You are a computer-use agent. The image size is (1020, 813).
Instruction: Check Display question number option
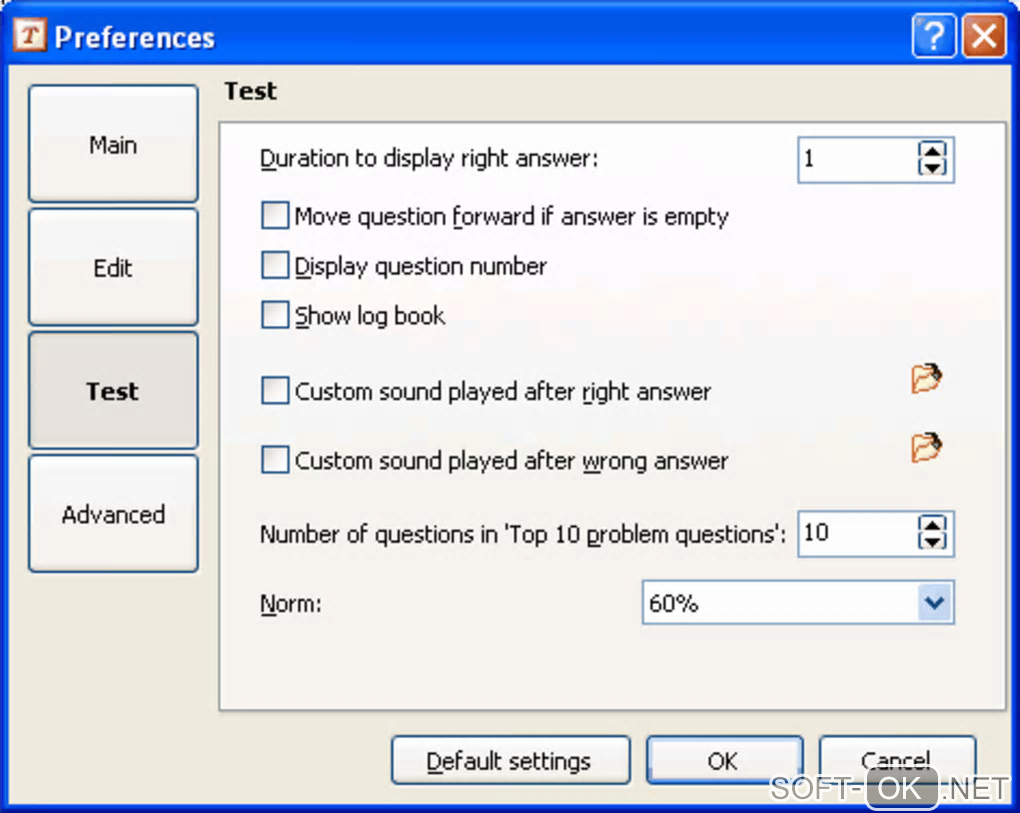(275, 266)
